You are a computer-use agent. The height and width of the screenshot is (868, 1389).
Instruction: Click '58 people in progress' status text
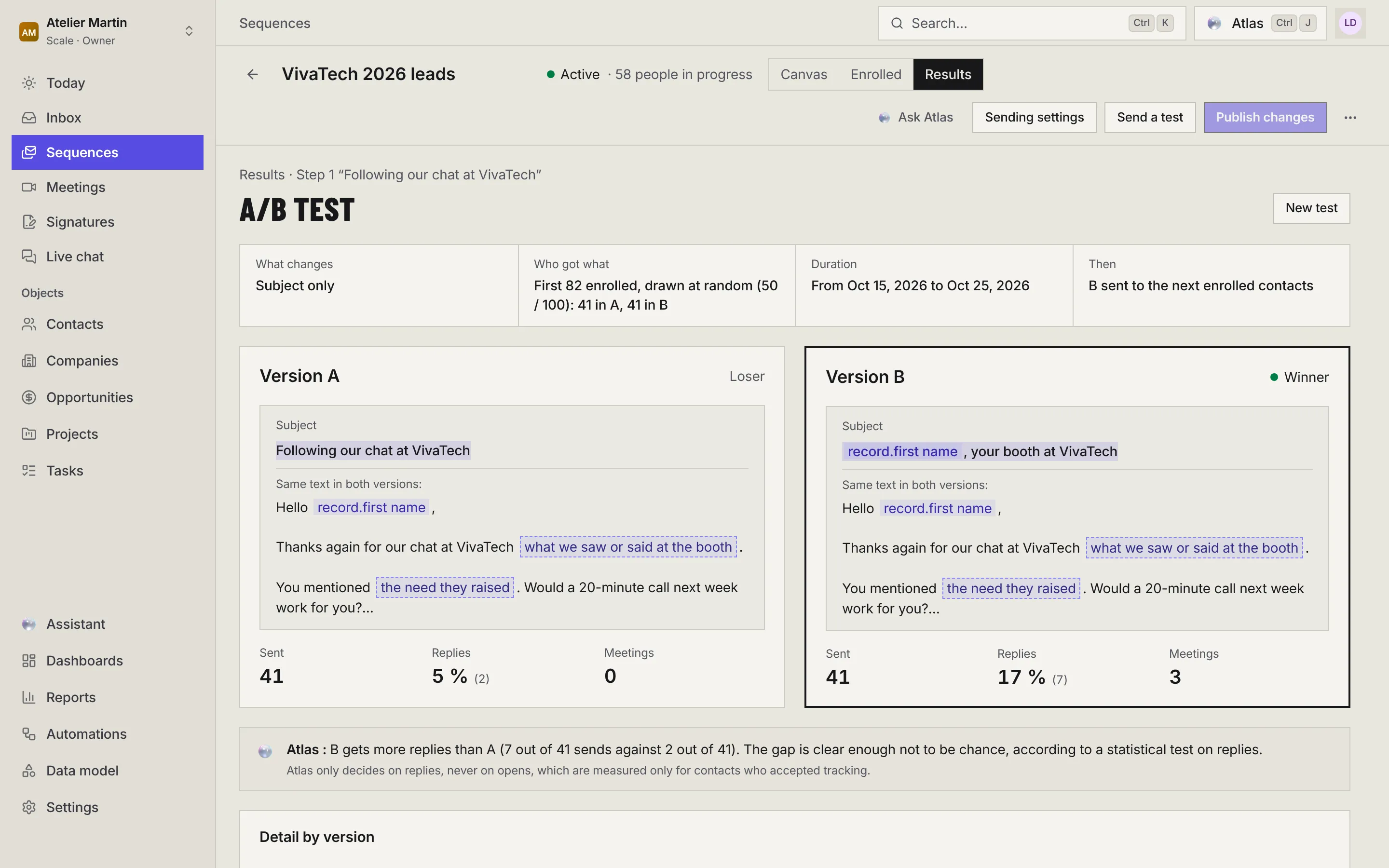(683, 75)
